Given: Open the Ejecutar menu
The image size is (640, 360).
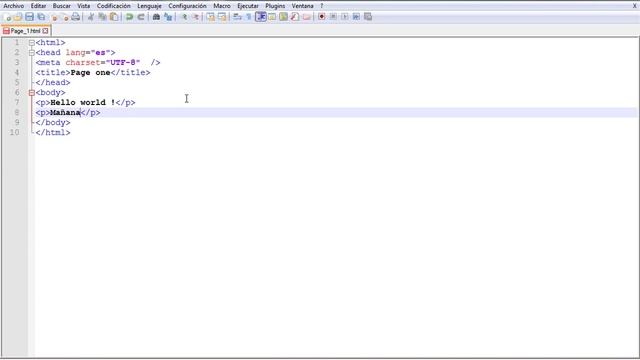Looking at the screenshot, I should [x=248, y=6].
